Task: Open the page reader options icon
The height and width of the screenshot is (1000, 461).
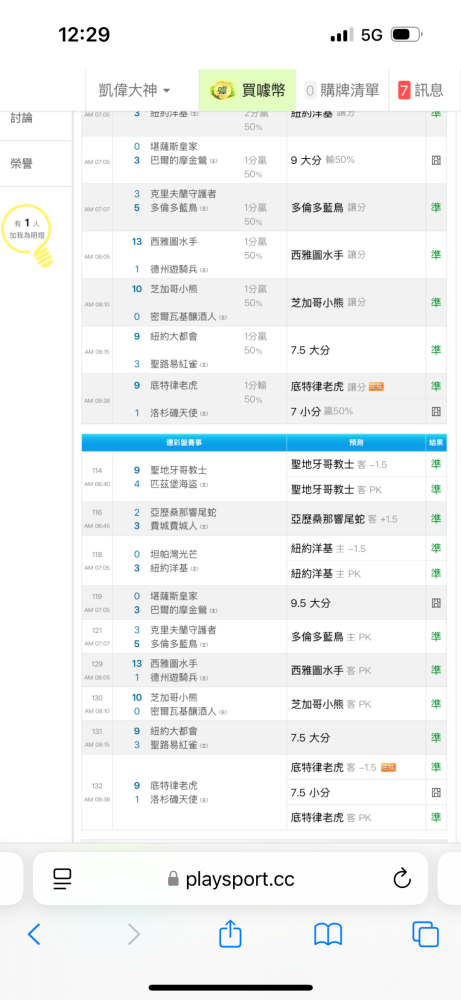Action: [x=62, y=879]
